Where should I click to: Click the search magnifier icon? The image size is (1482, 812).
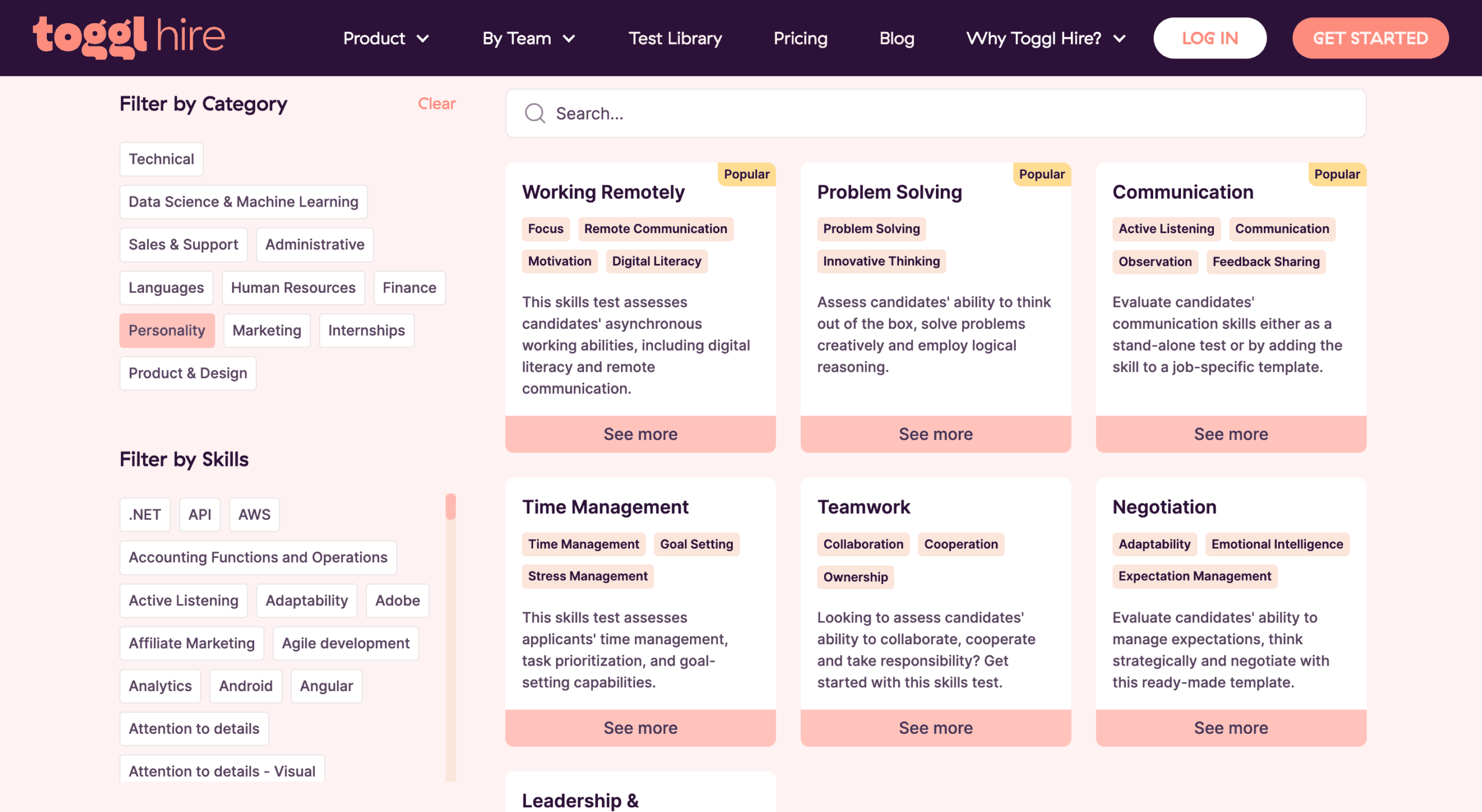click(x=534, y=113)
